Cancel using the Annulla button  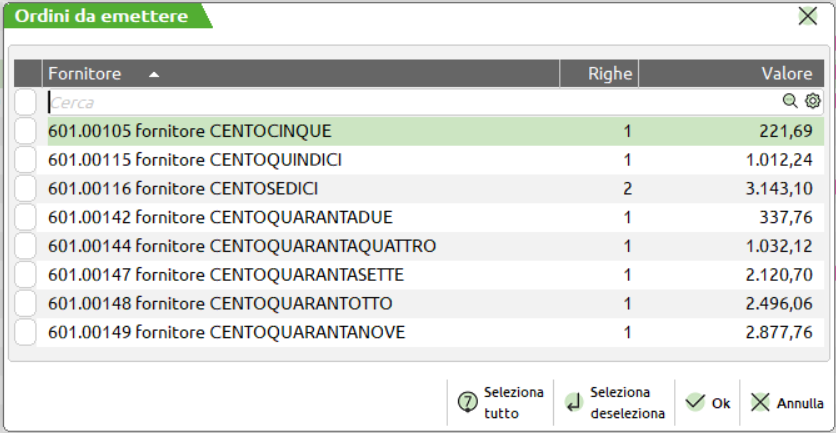tap(787, 403)
